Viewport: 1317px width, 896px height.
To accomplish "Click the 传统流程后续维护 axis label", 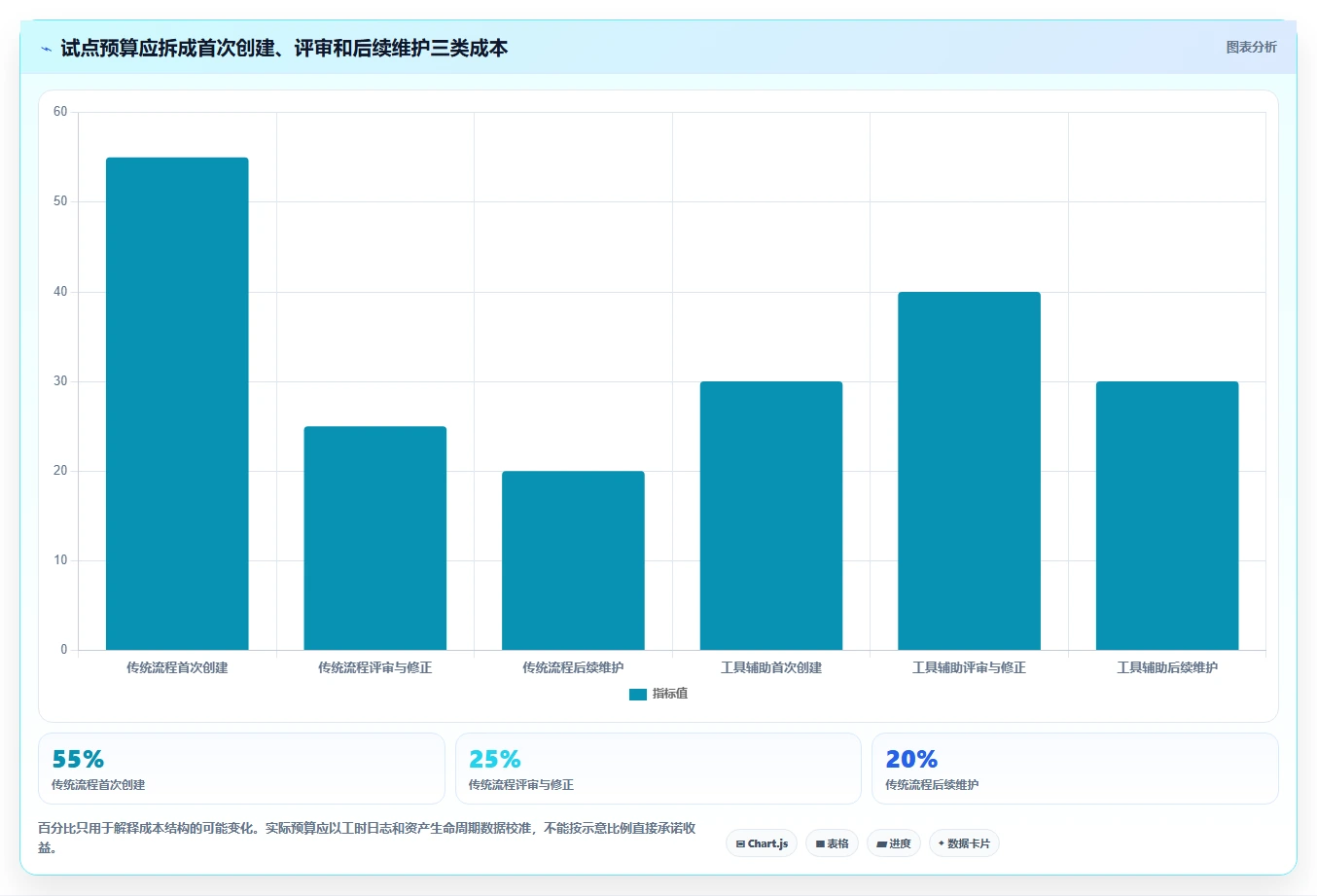I will click(573, 667).
